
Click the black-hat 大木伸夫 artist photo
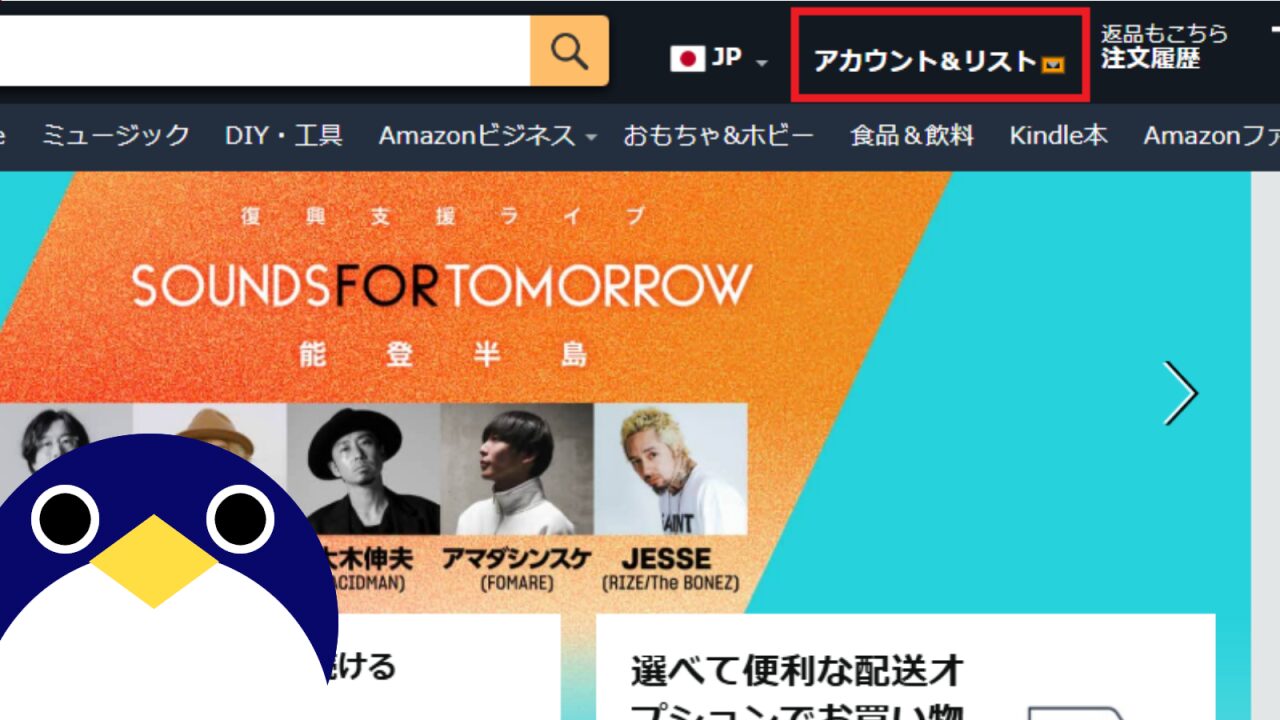(x=364, y=469)
